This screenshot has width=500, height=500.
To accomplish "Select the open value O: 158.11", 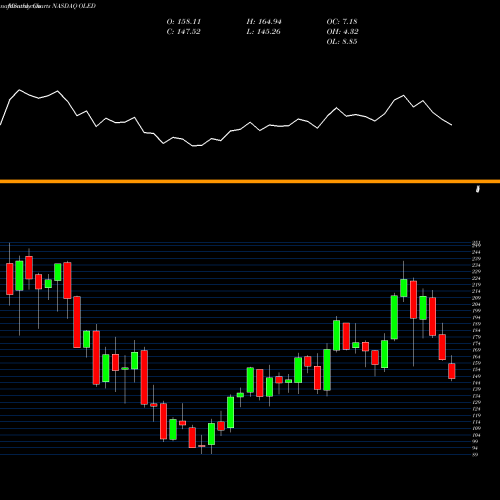I will point(184,22).
